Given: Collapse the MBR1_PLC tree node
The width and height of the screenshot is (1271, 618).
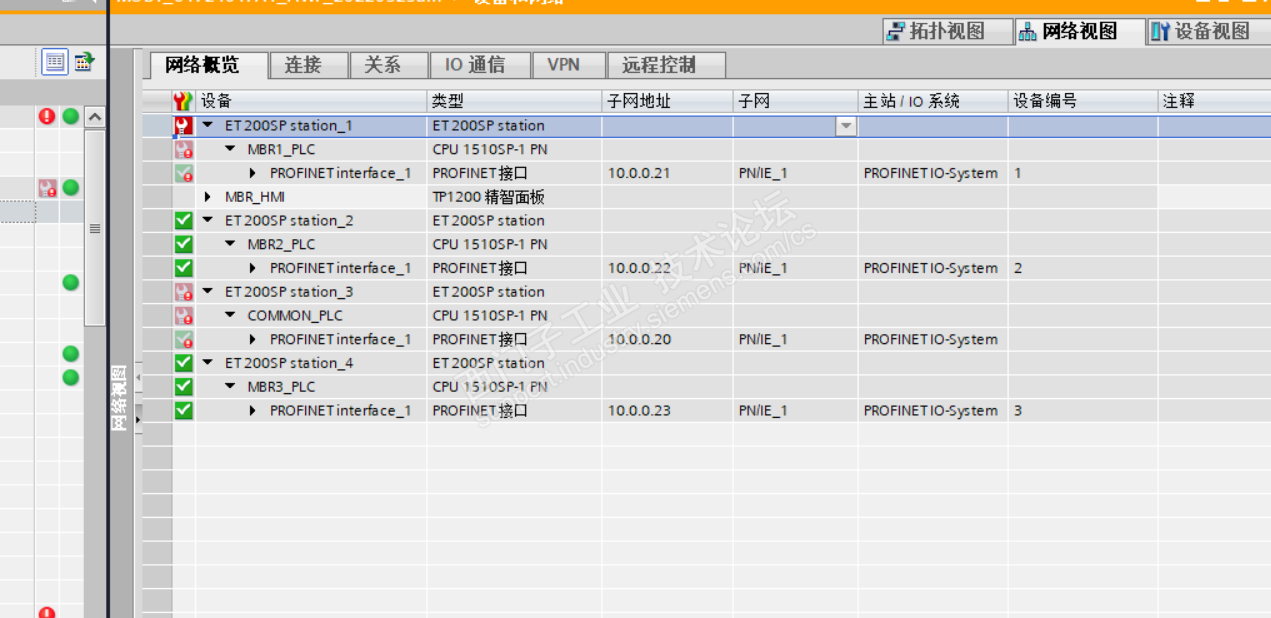Looking at the screenshot, I should pos(230,150).
